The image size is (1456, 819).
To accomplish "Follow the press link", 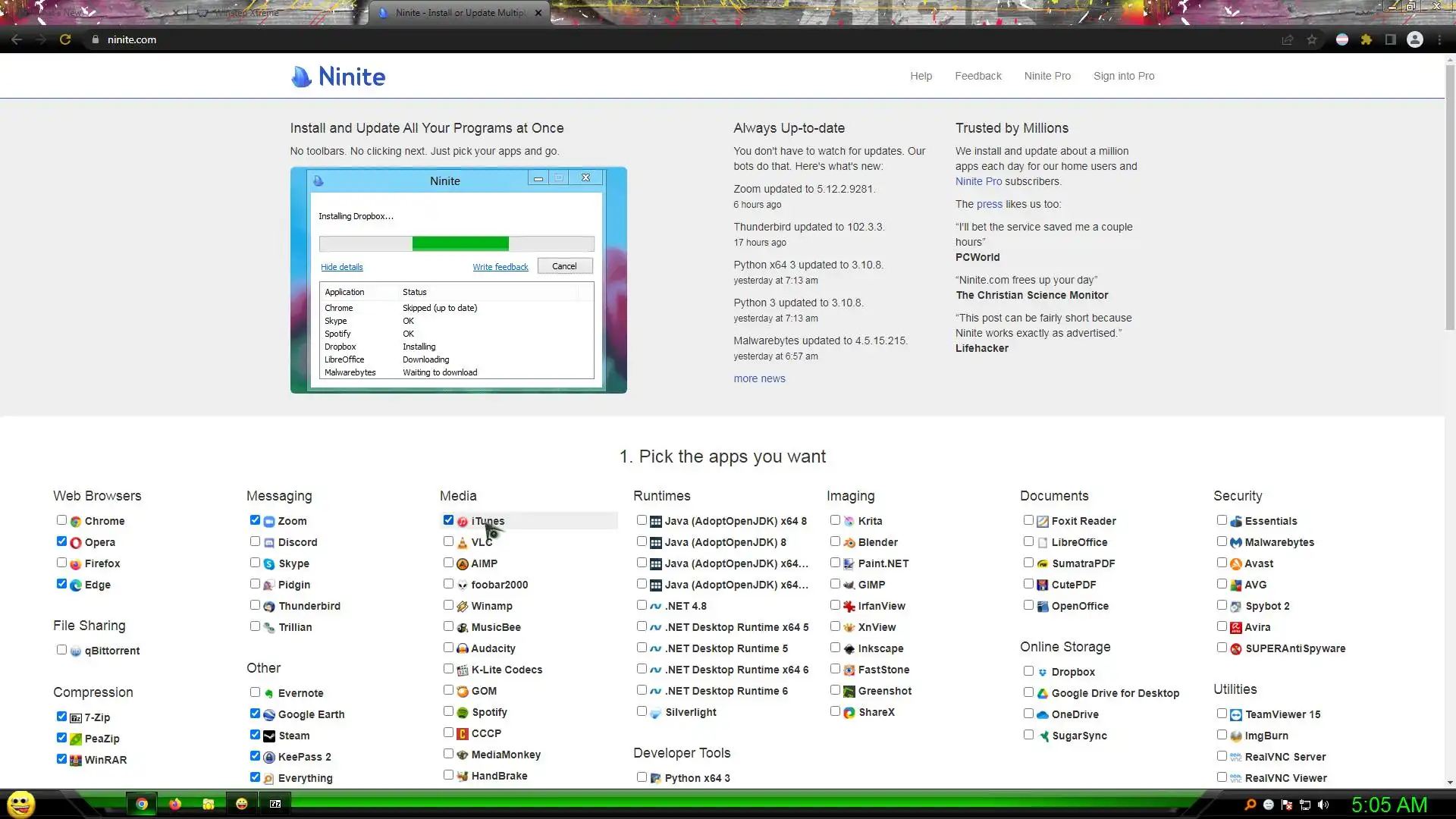I will tap(989, 204).
